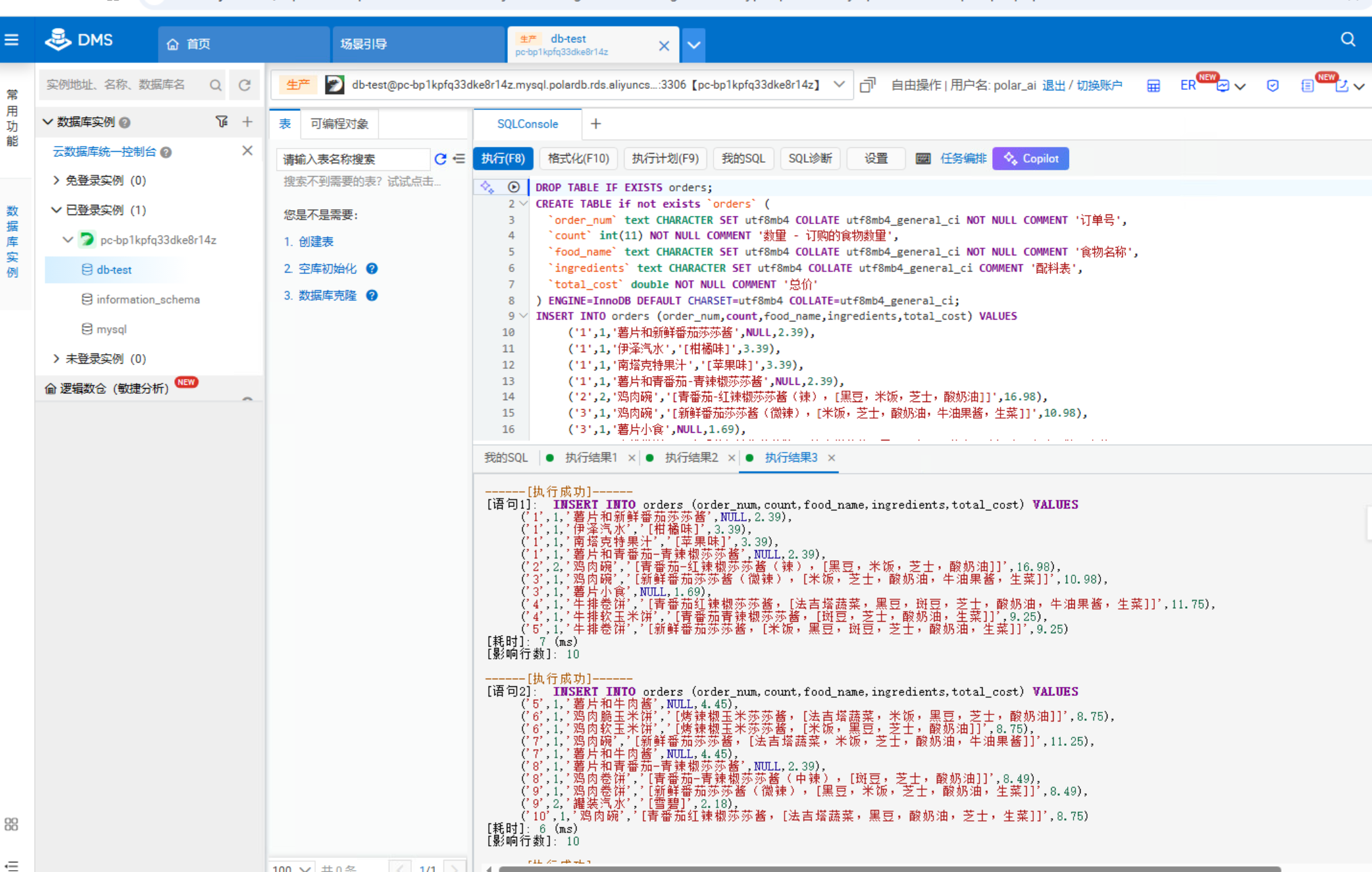Click the document list icon in top toolbar
1372x872 pixels.
(1307, 85)
